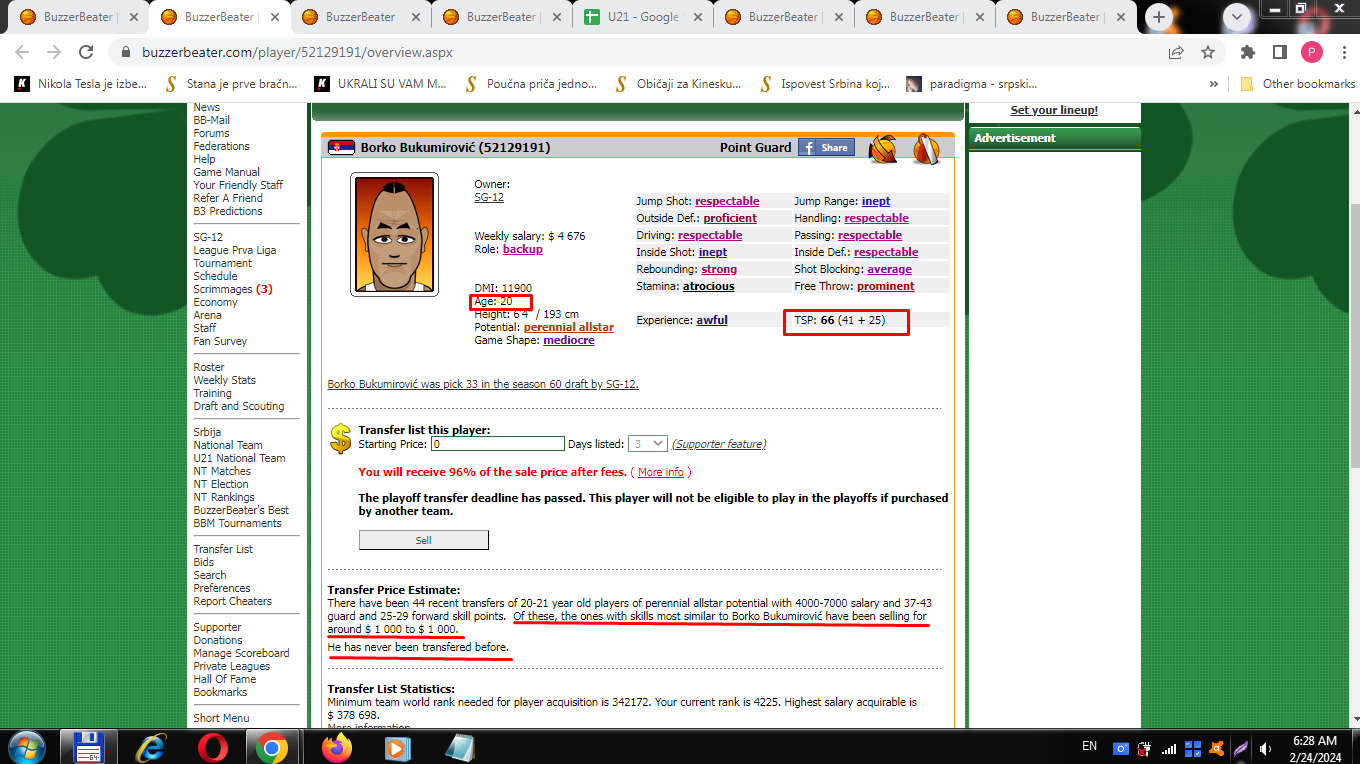Viewport: 1360px width, 764px height.
Task: Click the Facebook Share button
Action: [x=825, y=148]
